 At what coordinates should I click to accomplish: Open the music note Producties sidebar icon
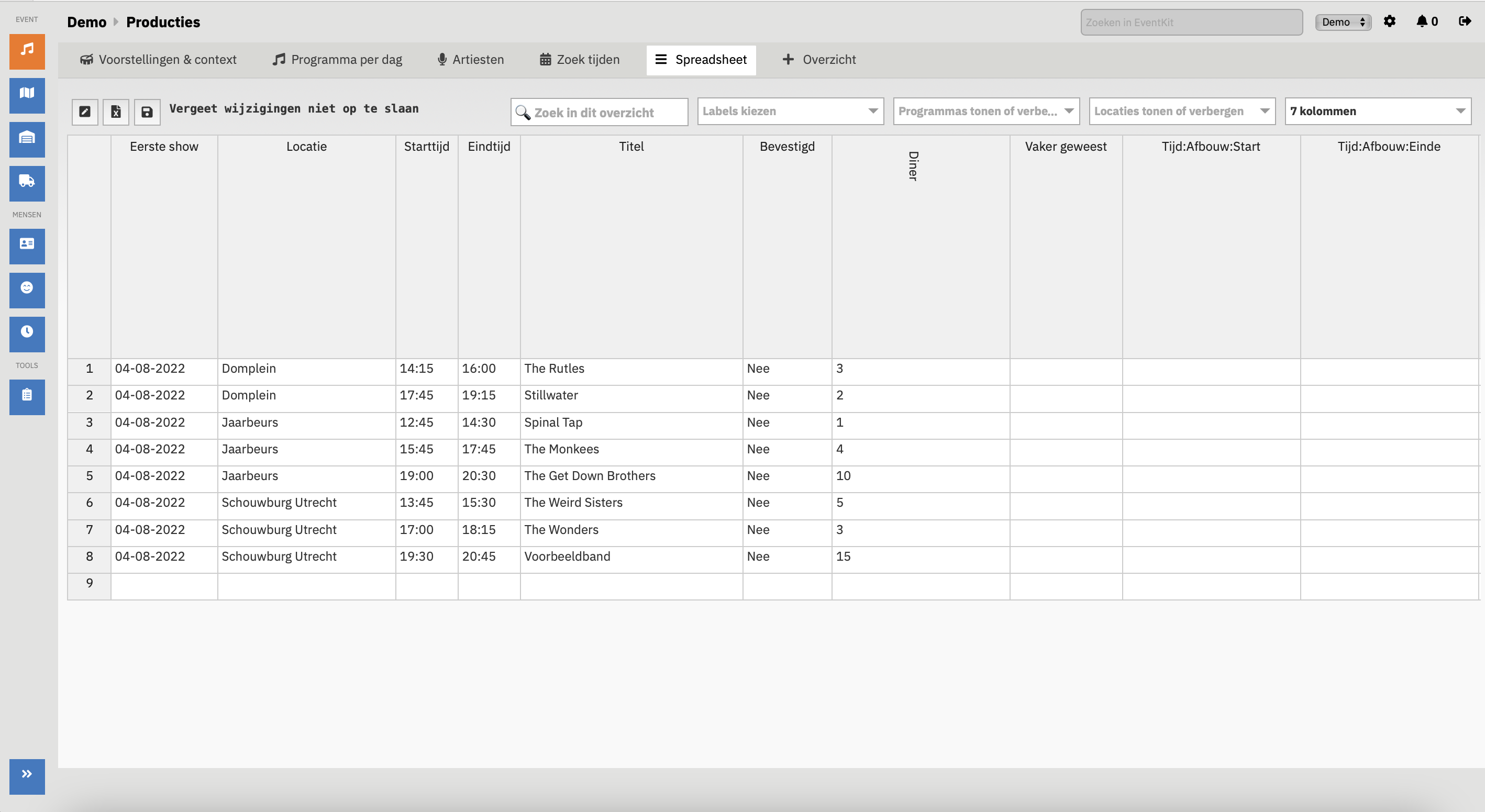coord(27,51)
